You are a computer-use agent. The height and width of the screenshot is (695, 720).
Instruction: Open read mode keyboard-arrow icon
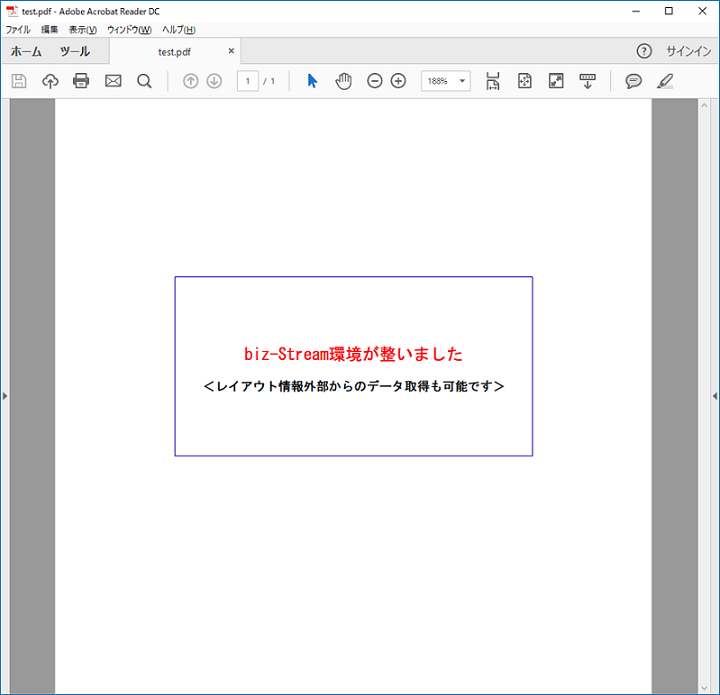coord(587,81)
